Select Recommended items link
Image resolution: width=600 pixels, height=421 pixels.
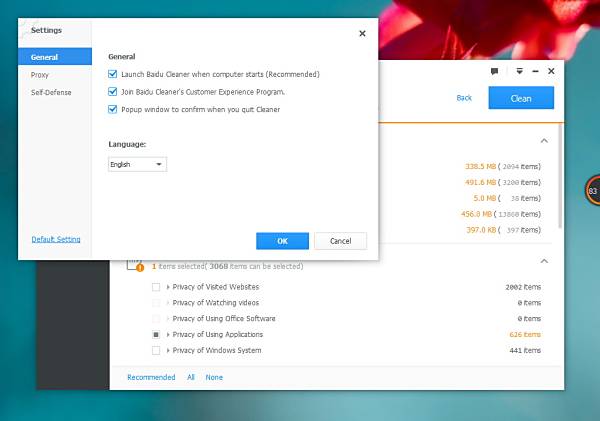[x=151, y=377]
